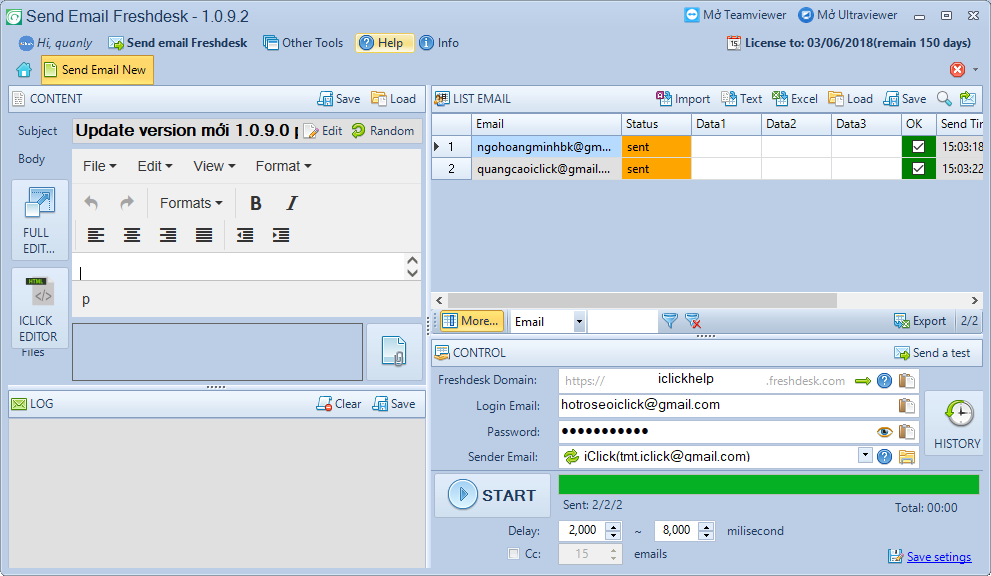The image size is (991, 576).
Task: Clear the log
Action: click(x=339, y=404)
